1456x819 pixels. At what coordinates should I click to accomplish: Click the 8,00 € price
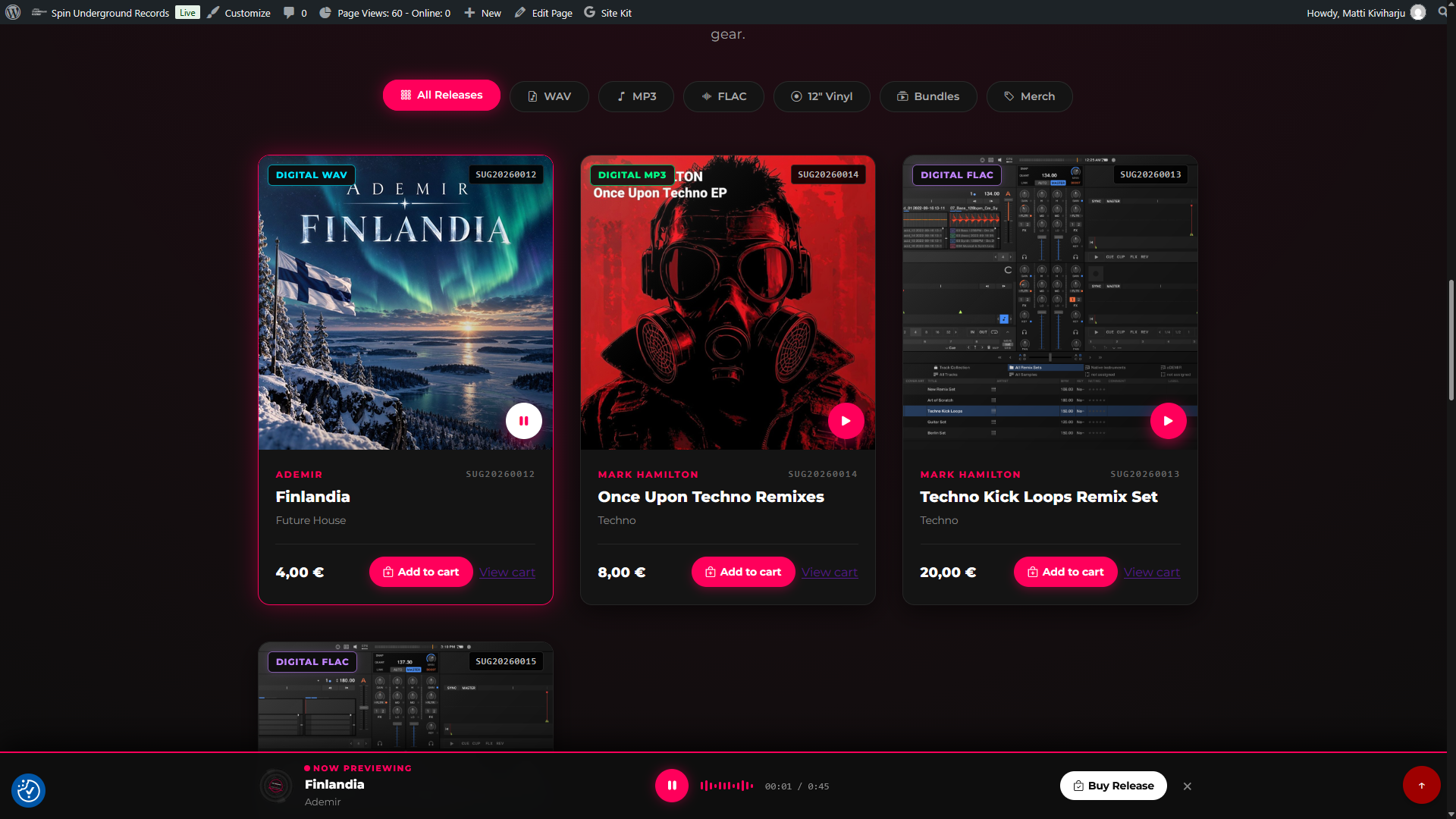pos(622,573)
